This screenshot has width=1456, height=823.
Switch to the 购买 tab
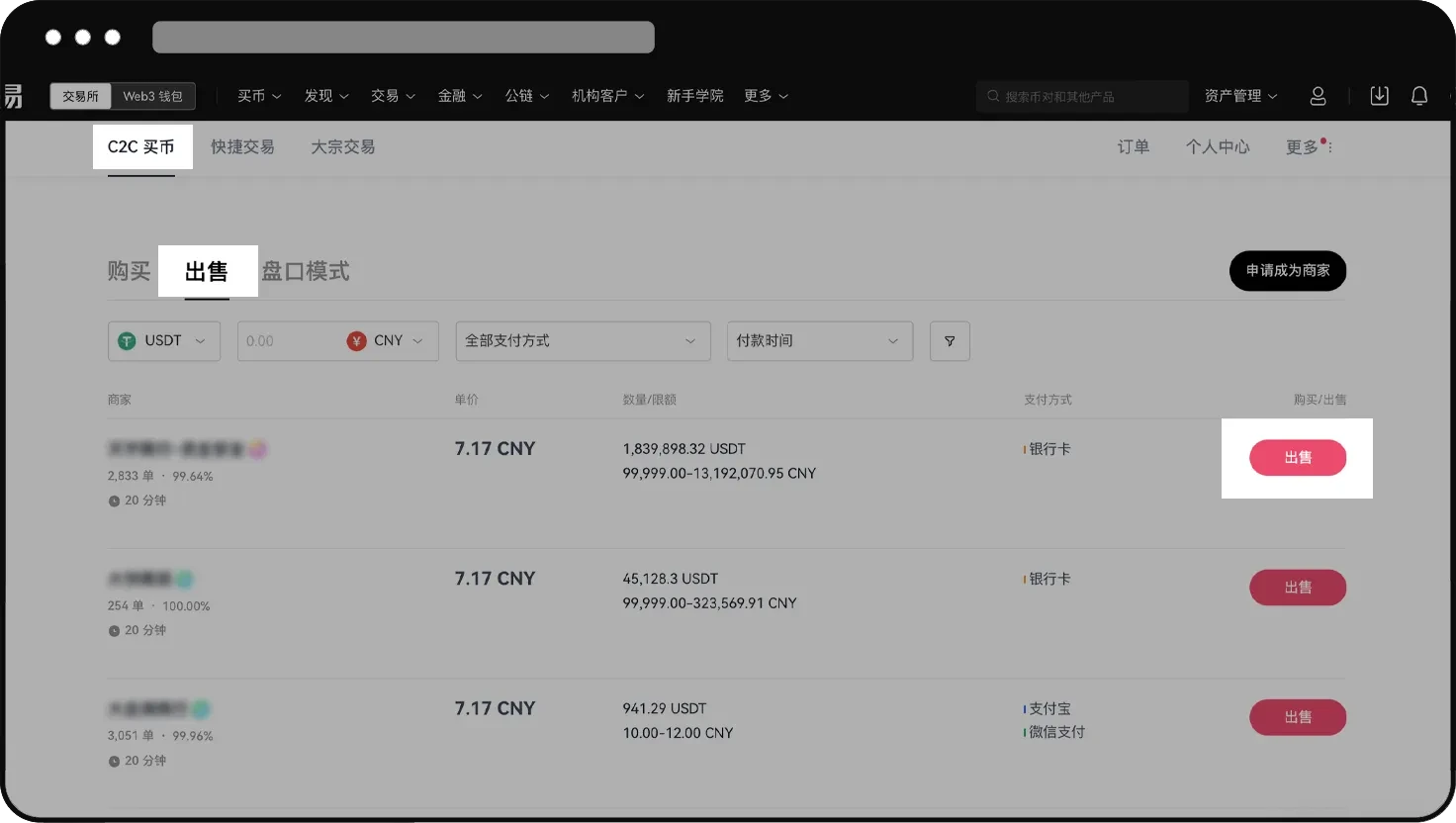(129, 271)
